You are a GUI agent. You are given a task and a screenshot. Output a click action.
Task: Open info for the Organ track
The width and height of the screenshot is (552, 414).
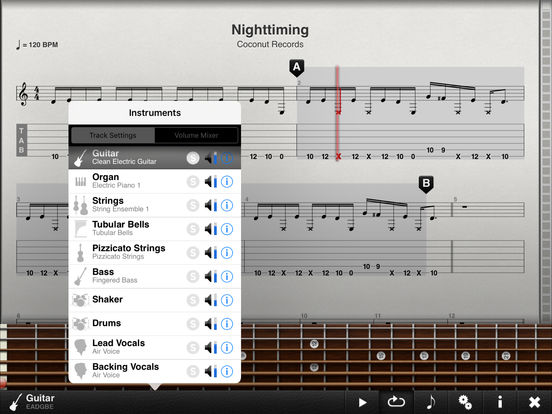[227, 182]
